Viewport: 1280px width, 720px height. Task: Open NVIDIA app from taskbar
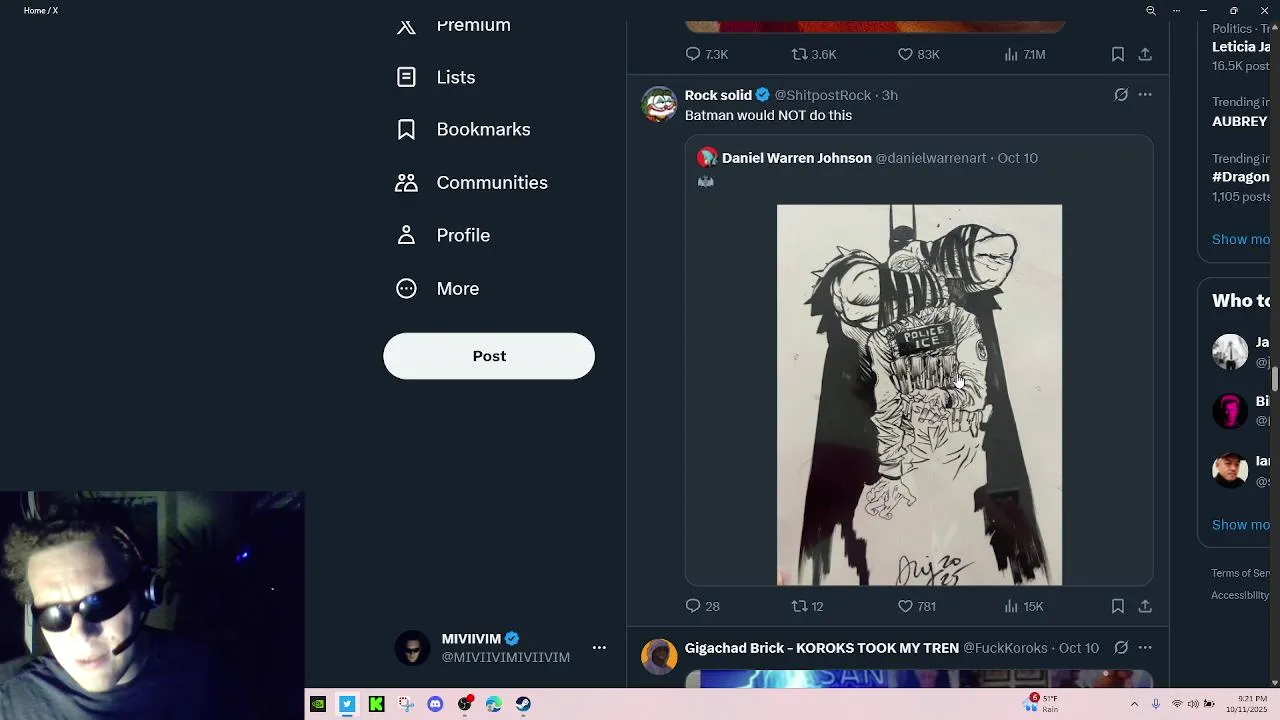(318, 704)
